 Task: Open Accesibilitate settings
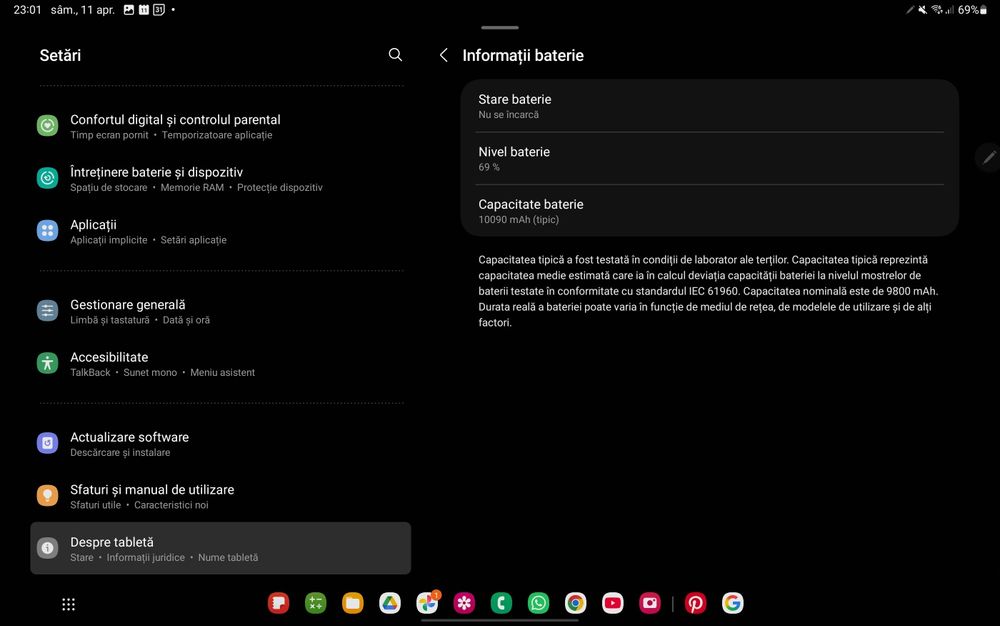pyautogui.click(x=221, y=363)
